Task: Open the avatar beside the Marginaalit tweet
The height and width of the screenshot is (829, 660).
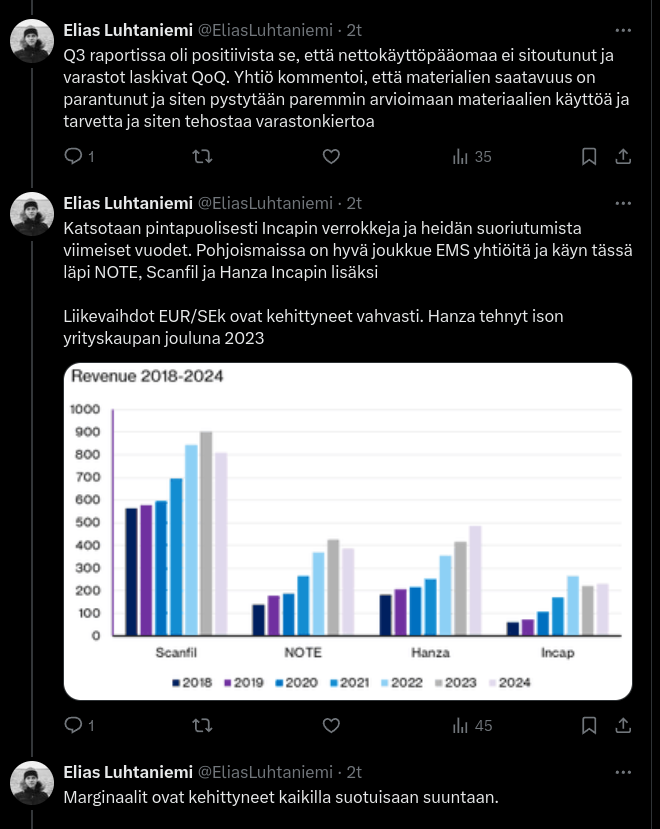Action: 31,782
